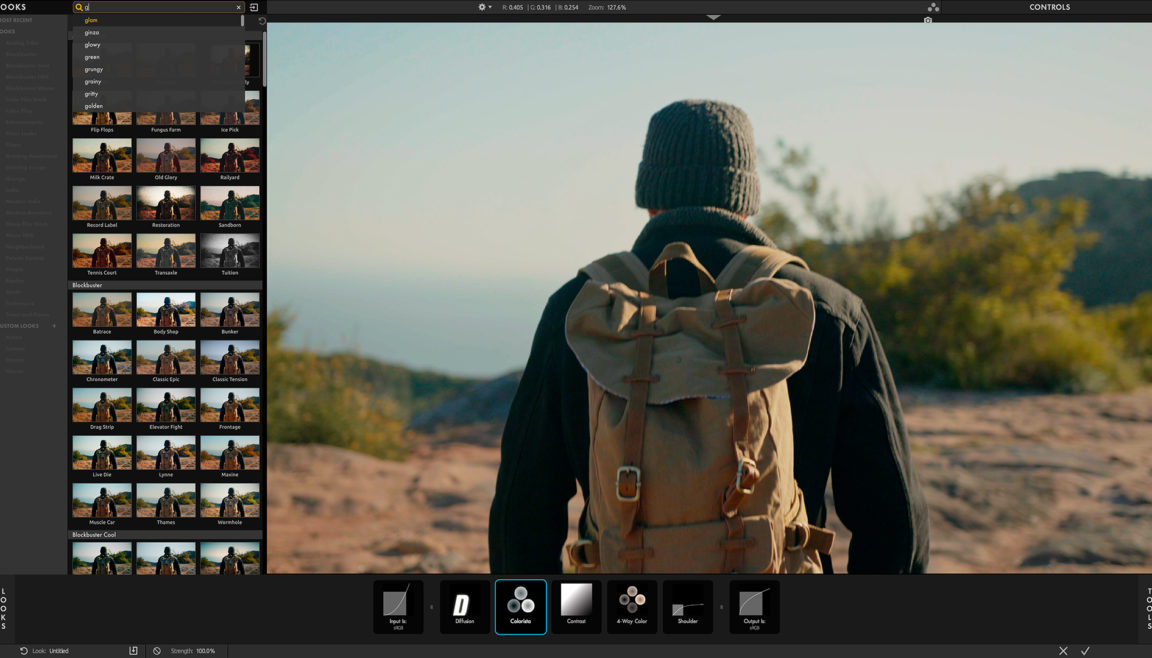Expand the Tools drawer on right edge
The image size is (1152, 658).
click(1146, 607)
